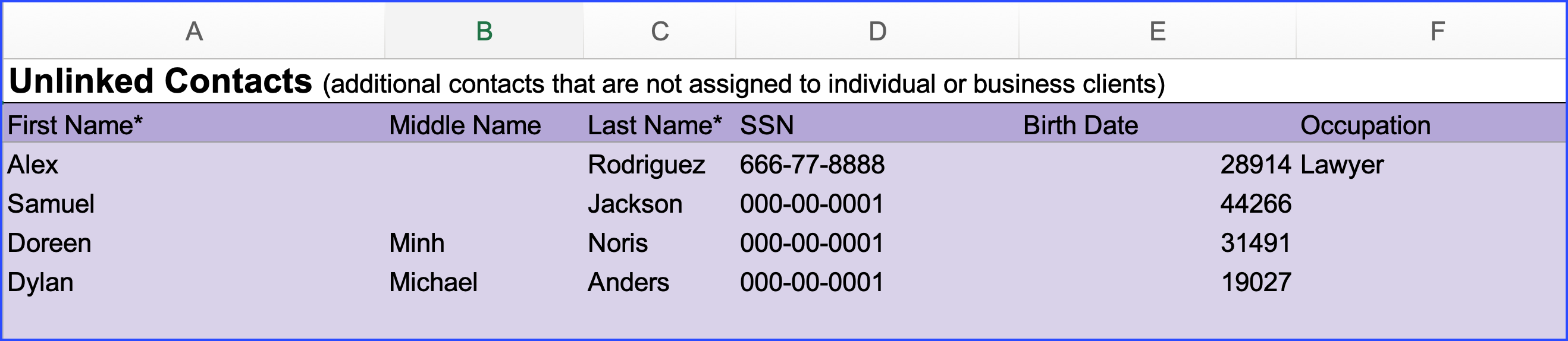This screenshot has height=341, width=1568.
Task: Click the column C header
Action: pos(660,31)
